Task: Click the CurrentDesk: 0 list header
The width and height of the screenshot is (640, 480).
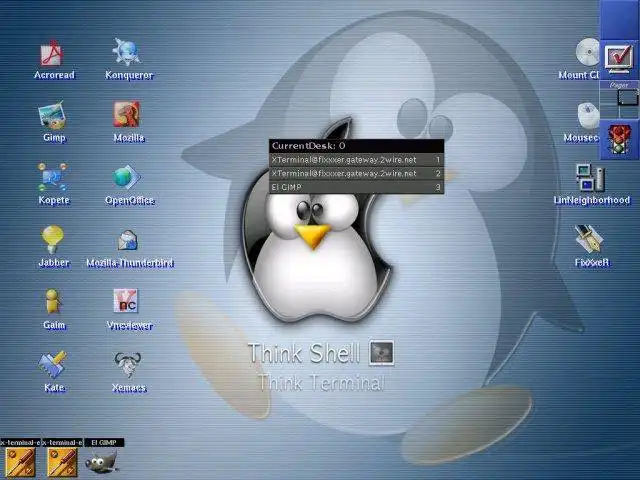Action: pos(356,146)
